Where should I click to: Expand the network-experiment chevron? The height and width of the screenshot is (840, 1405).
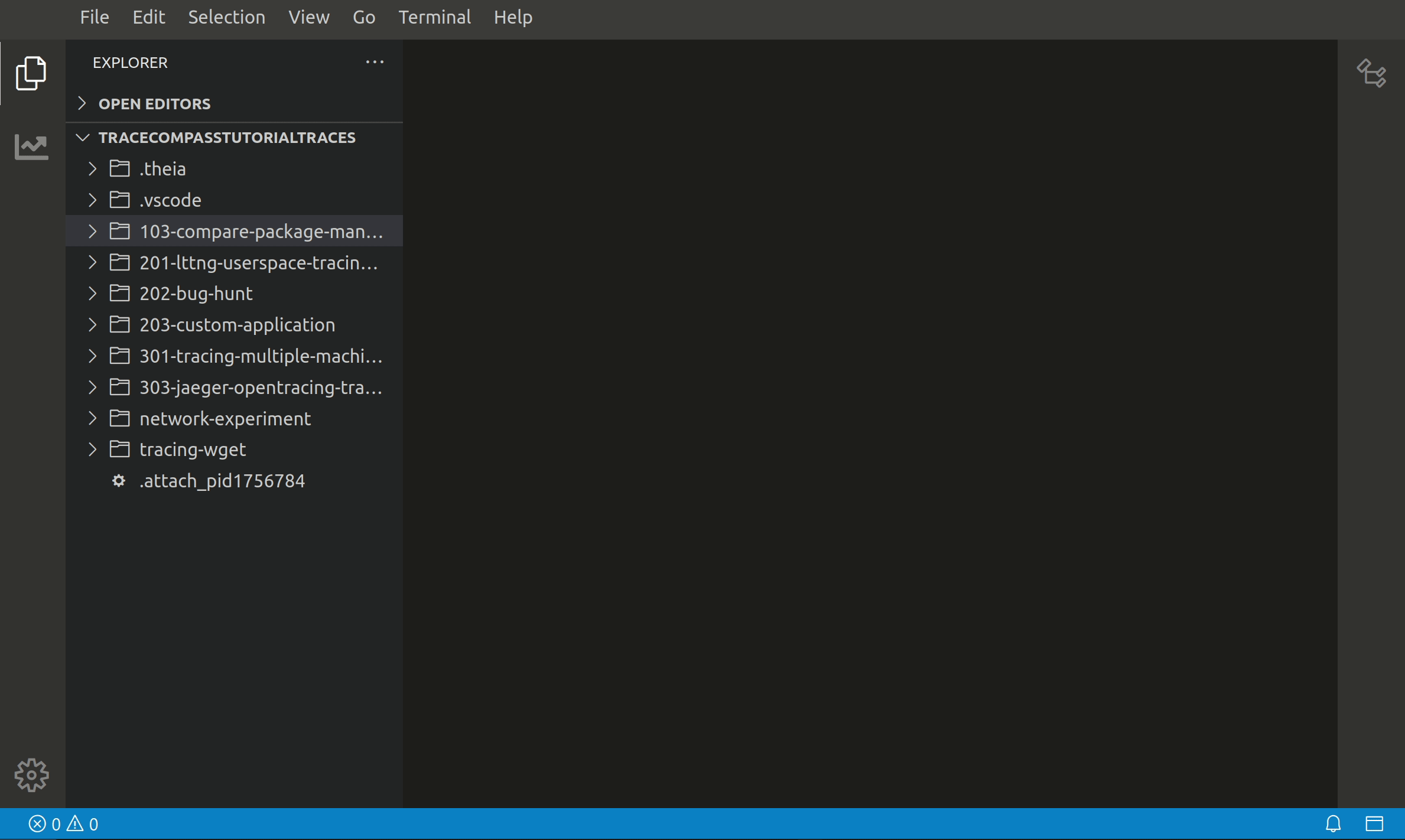(x=92, y=418)
